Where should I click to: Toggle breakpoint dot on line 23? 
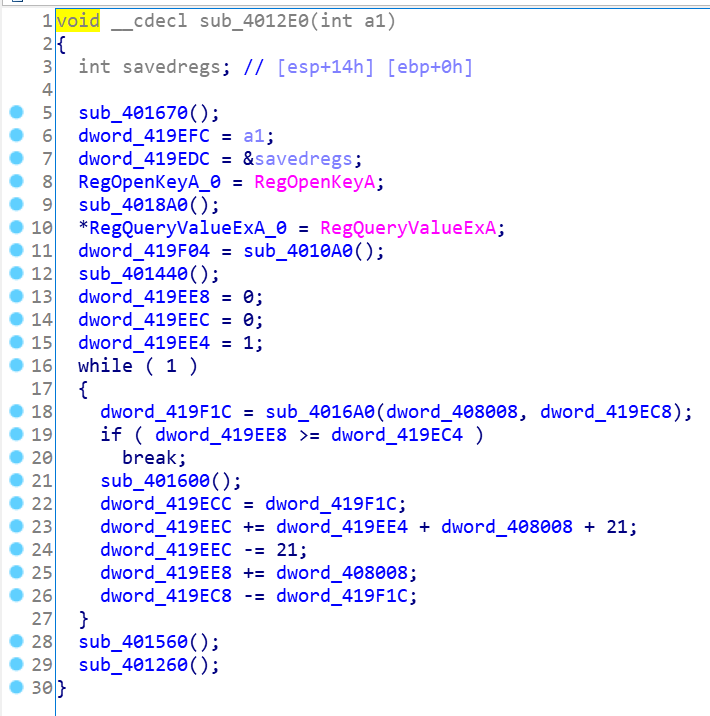(16, 526)
